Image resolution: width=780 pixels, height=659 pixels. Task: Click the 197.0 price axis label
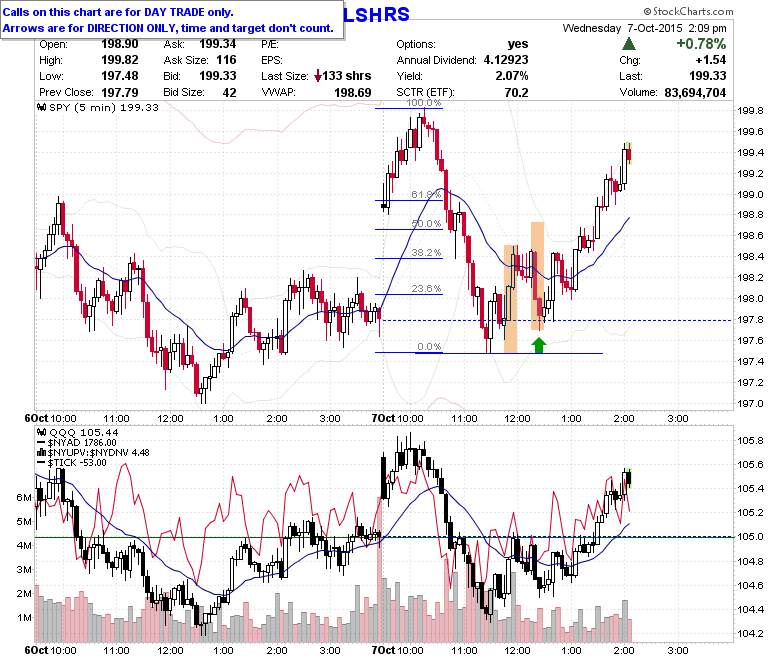click(750, 403)
